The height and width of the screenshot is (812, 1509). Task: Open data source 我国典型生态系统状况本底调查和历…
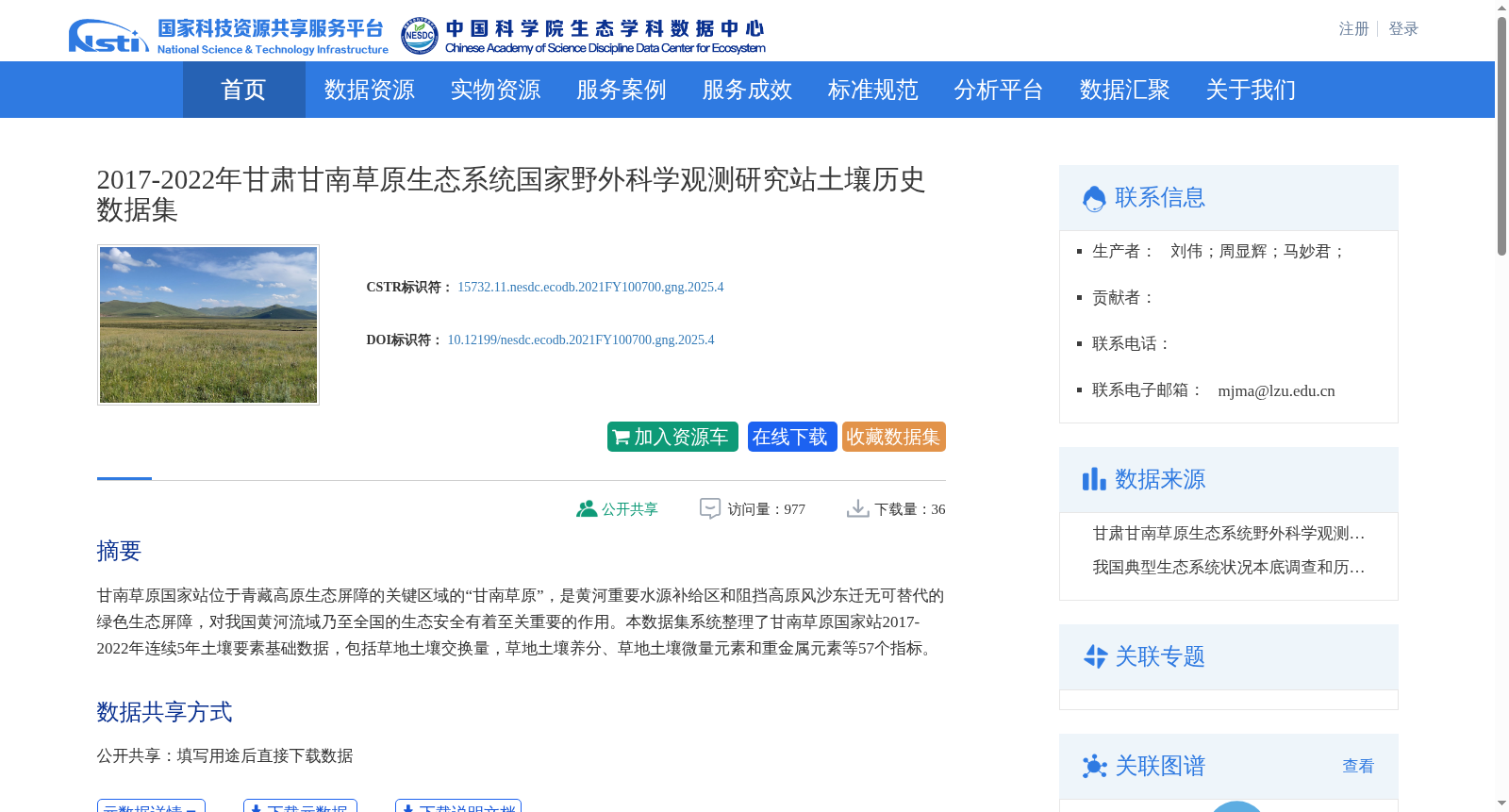tap(1228, 568)
